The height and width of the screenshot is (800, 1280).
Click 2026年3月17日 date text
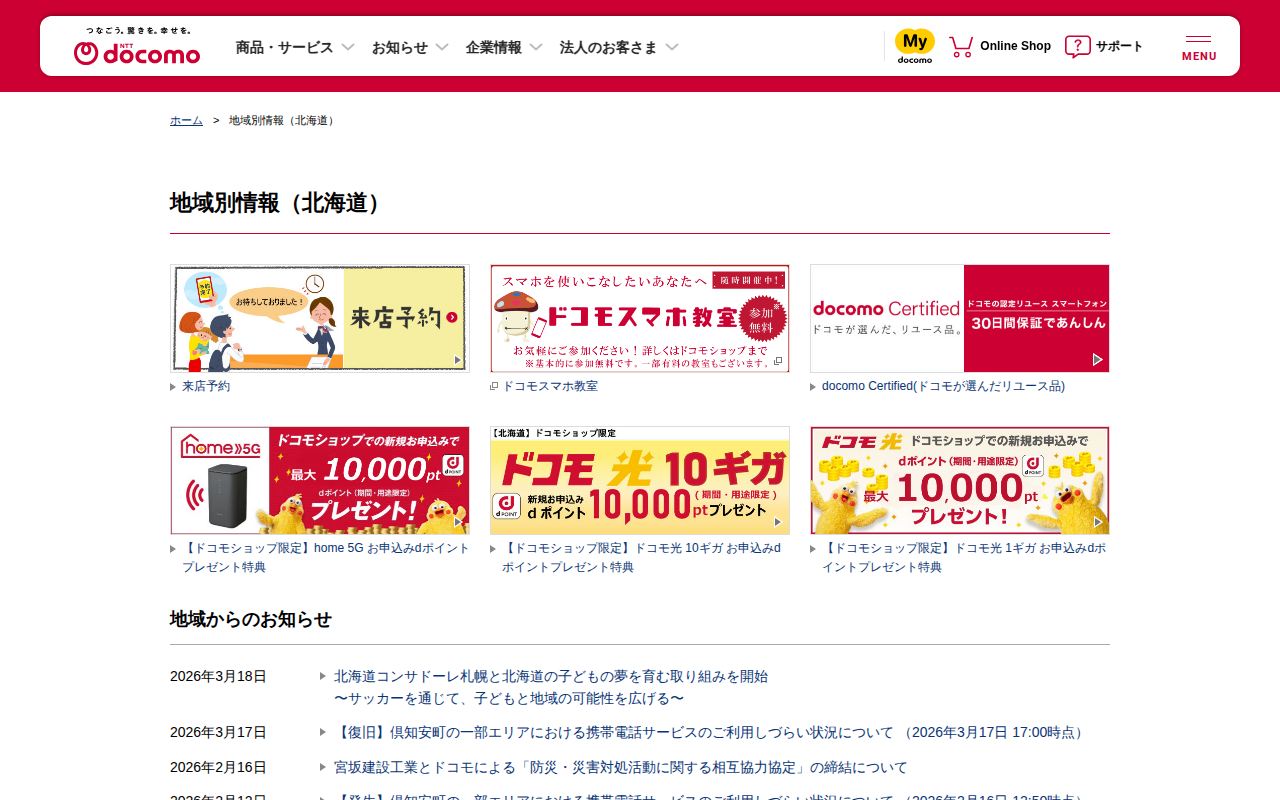218,732
